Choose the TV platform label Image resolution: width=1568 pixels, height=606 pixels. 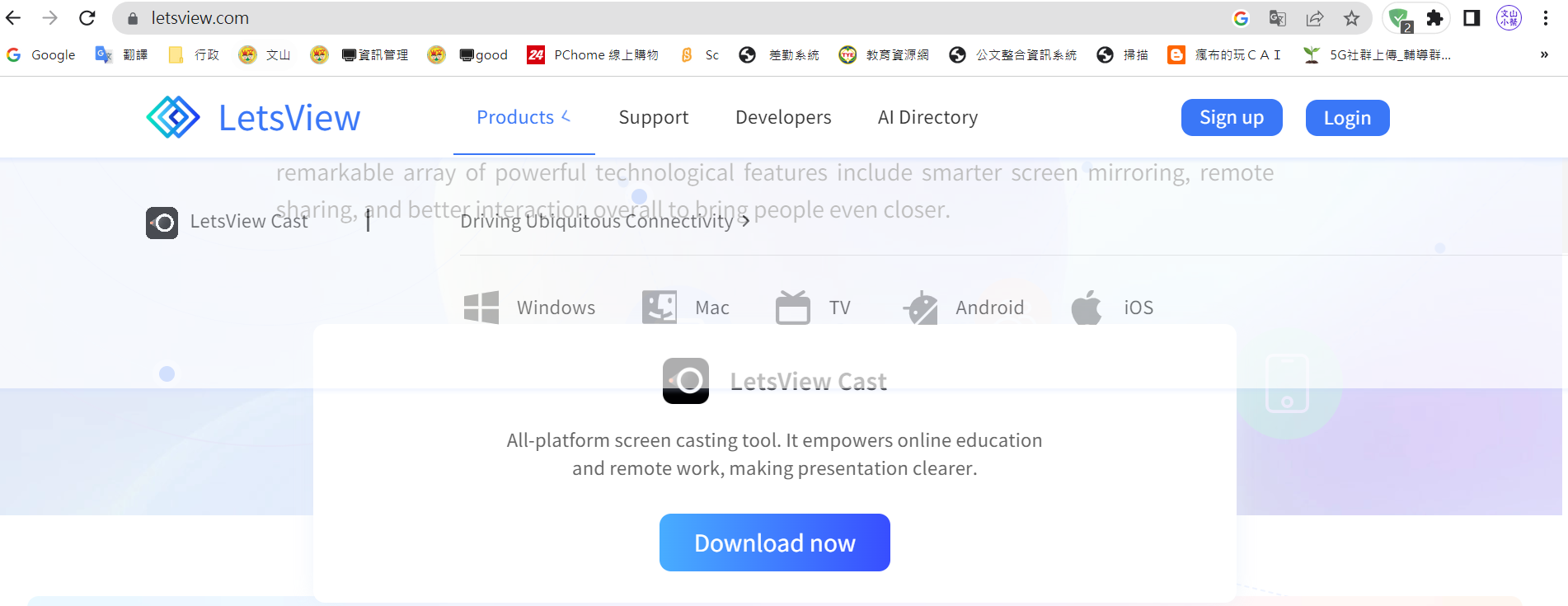[839, 308]
